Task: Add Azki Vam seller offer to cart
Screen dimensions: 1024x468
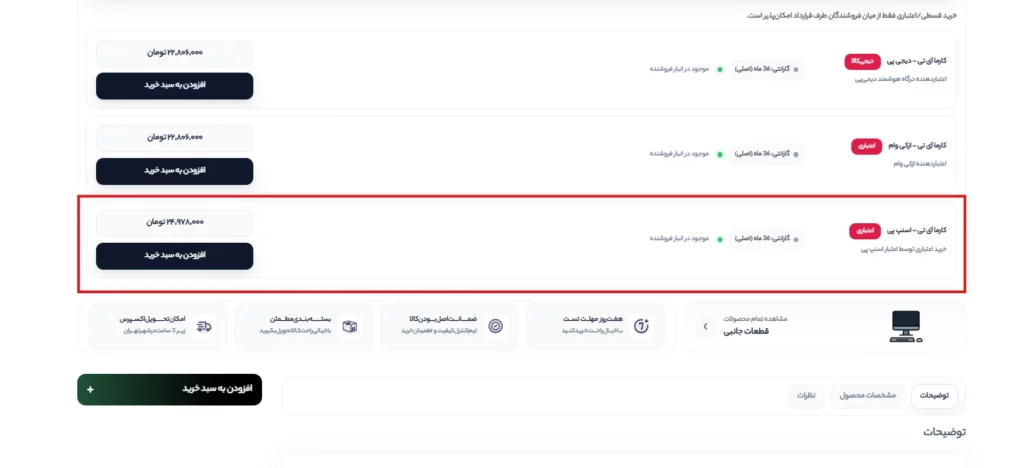Action: click(x=174, y=171)
